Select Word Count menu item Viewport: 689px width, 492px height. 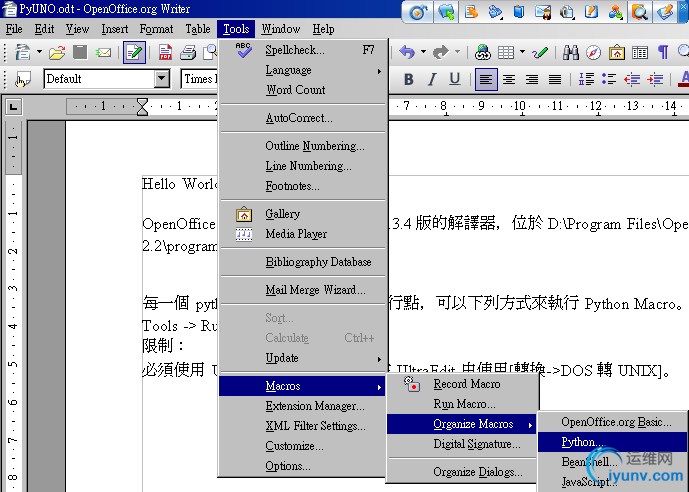pyautogui.click(x=303, y=90)
